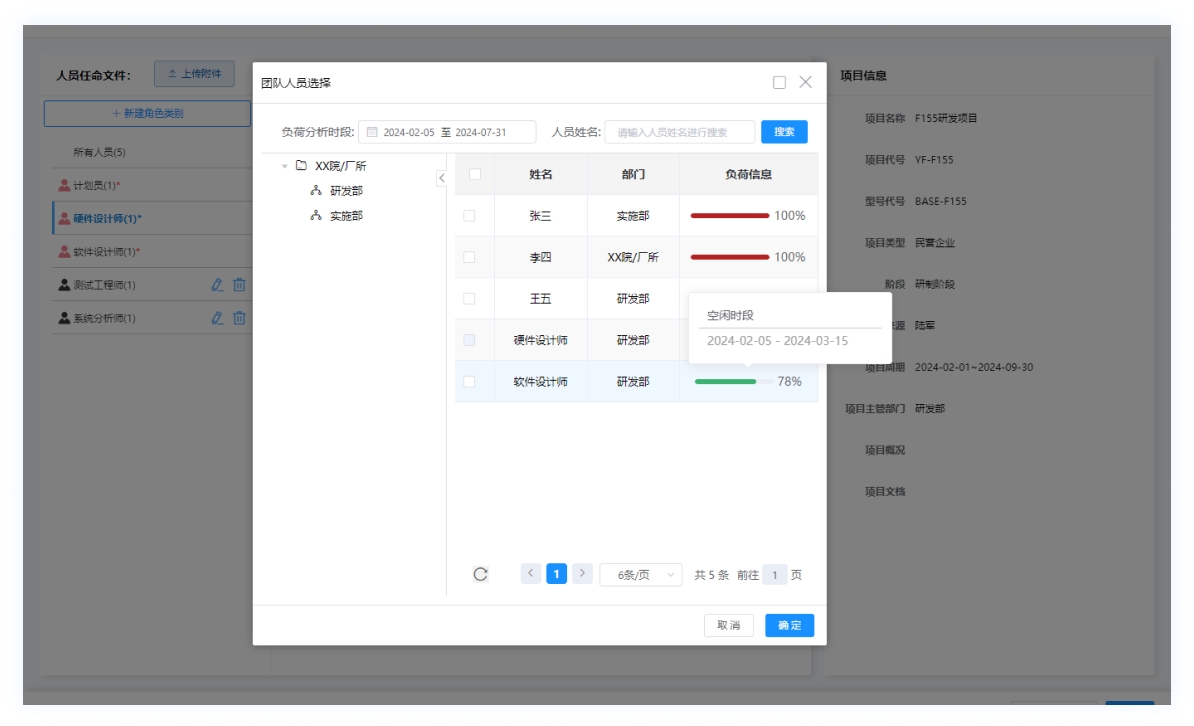Click the 确定 confirm button
The image size is (1194, 726).
point(789,625)
